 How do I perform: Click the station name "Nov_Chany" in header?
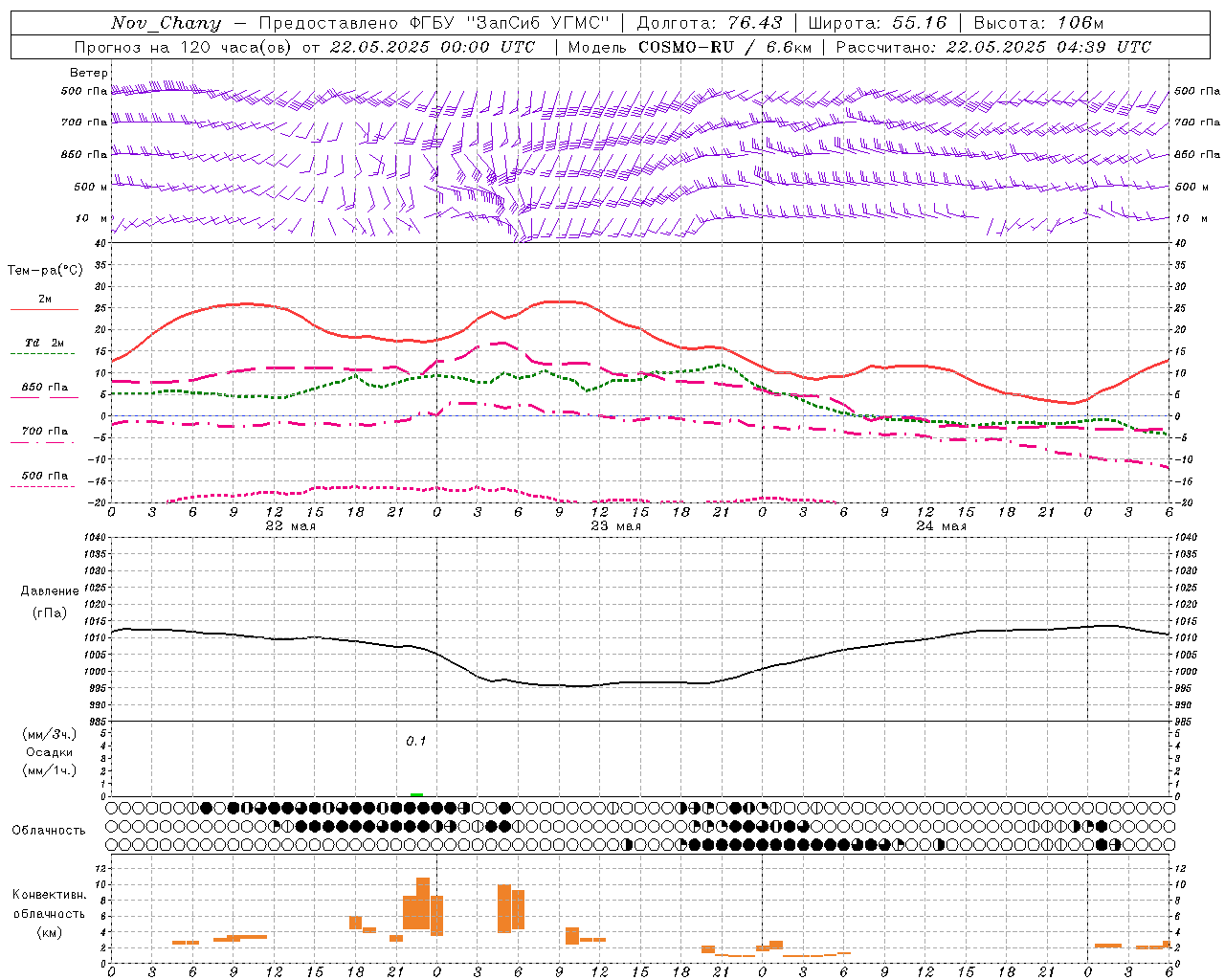[166, 23]
